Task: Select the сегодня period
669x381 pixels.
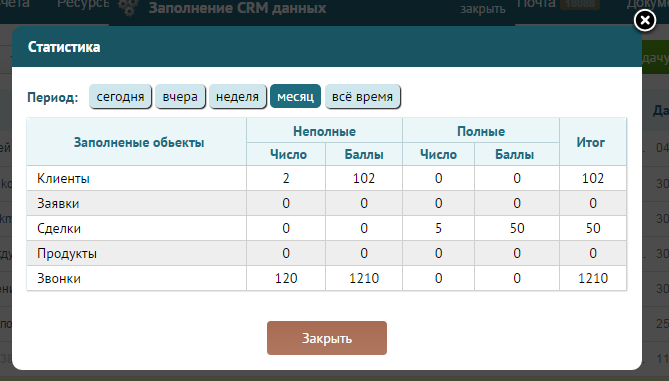Action: pos(120,96)
